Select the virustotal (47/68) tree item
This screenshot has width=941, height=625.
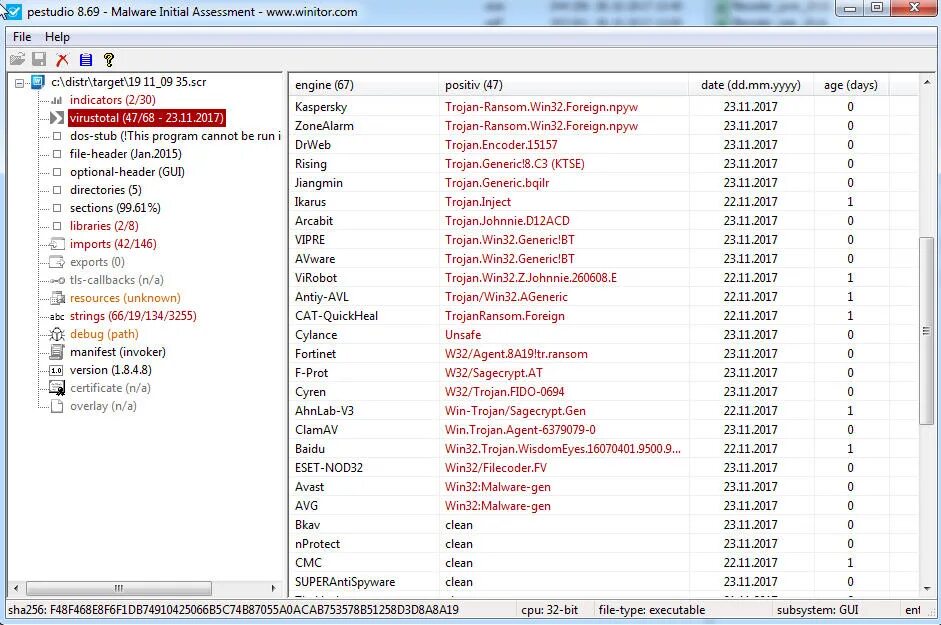click(146, 118)
